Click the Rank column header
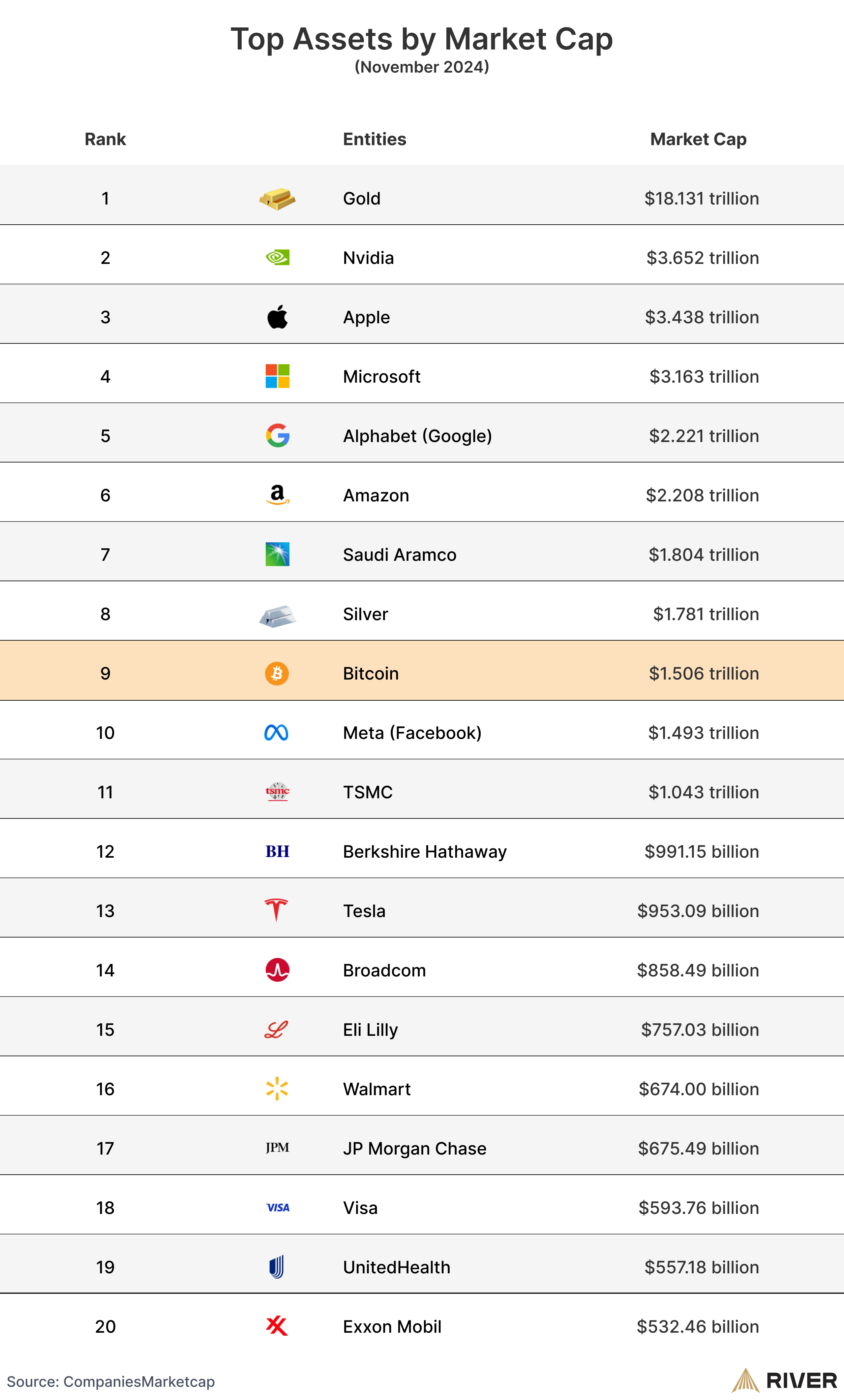The width and height of the screenshot is (844, 1400). (x=105, y=139)
